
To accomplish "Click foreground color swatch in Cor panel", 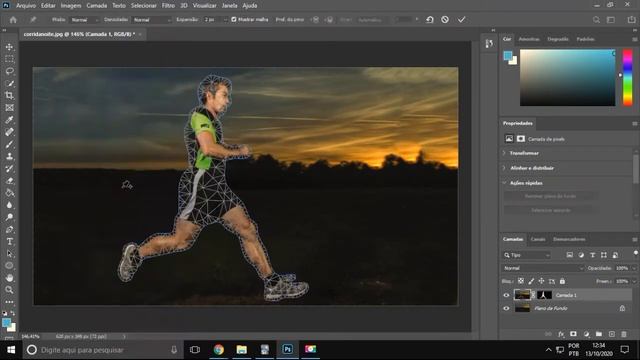I will click(508, 56).
